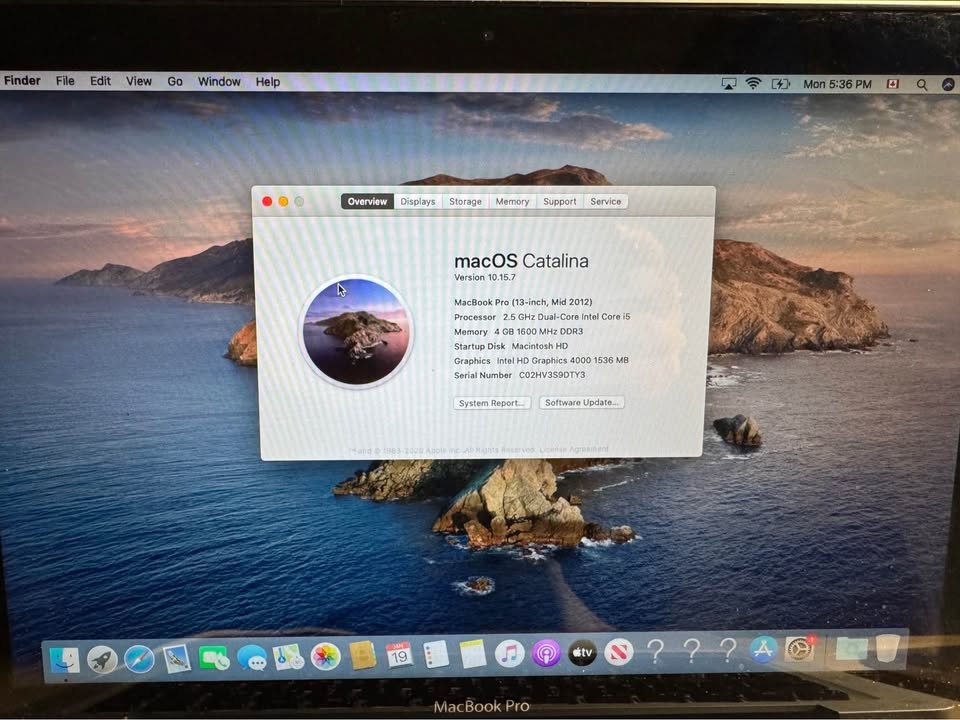Open the brown Contacts book icon
The height and width of the screenshot is (720, 960).
tap(362, 656)
